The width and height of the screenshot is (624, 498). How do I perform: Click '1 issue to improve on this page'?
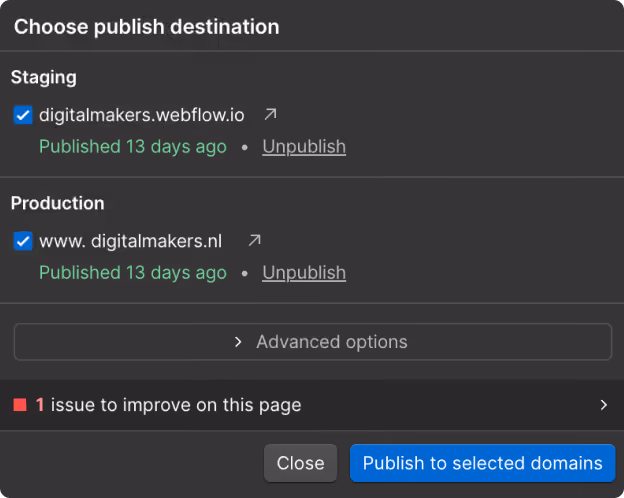(x=168, y=405)
